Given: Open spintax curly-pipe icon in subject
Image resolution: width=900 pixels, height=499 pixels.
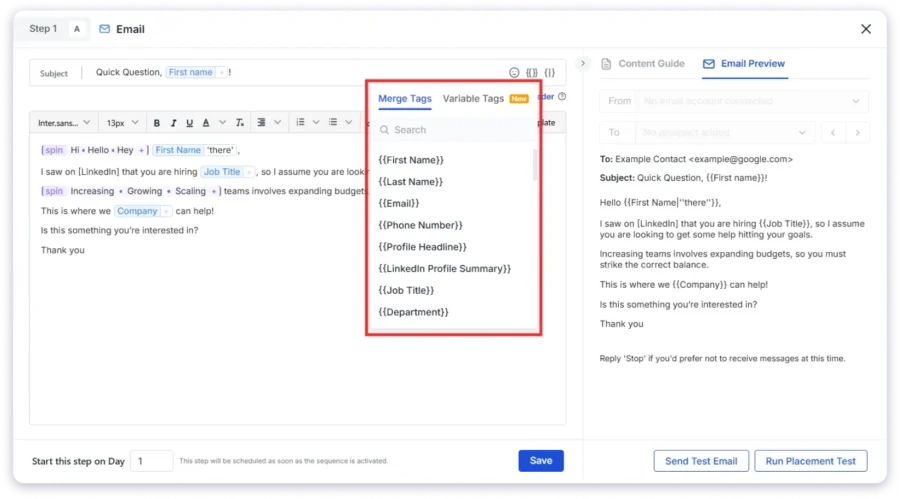Looking at the screenshot, I should pos(550,72).
